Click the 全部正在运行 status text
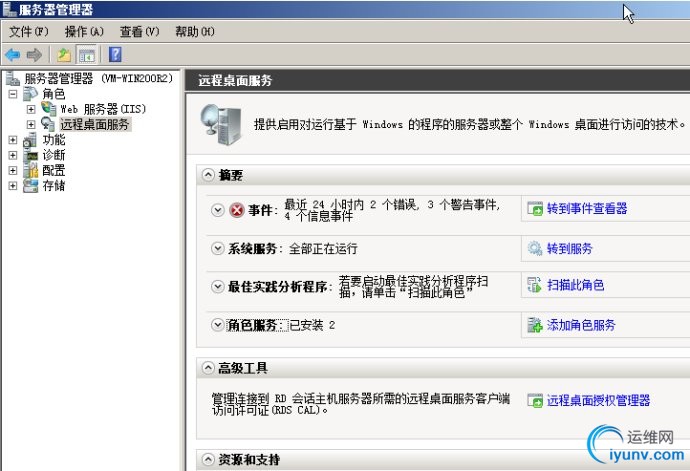The image size is (690, 471). point(323,249)
